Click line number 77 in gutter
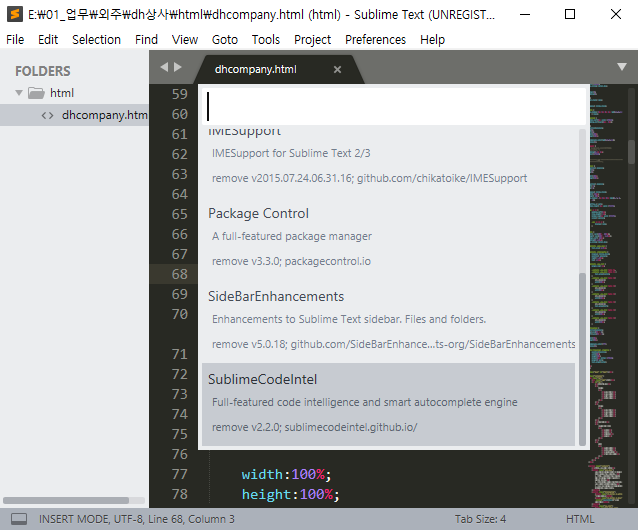 179,474
